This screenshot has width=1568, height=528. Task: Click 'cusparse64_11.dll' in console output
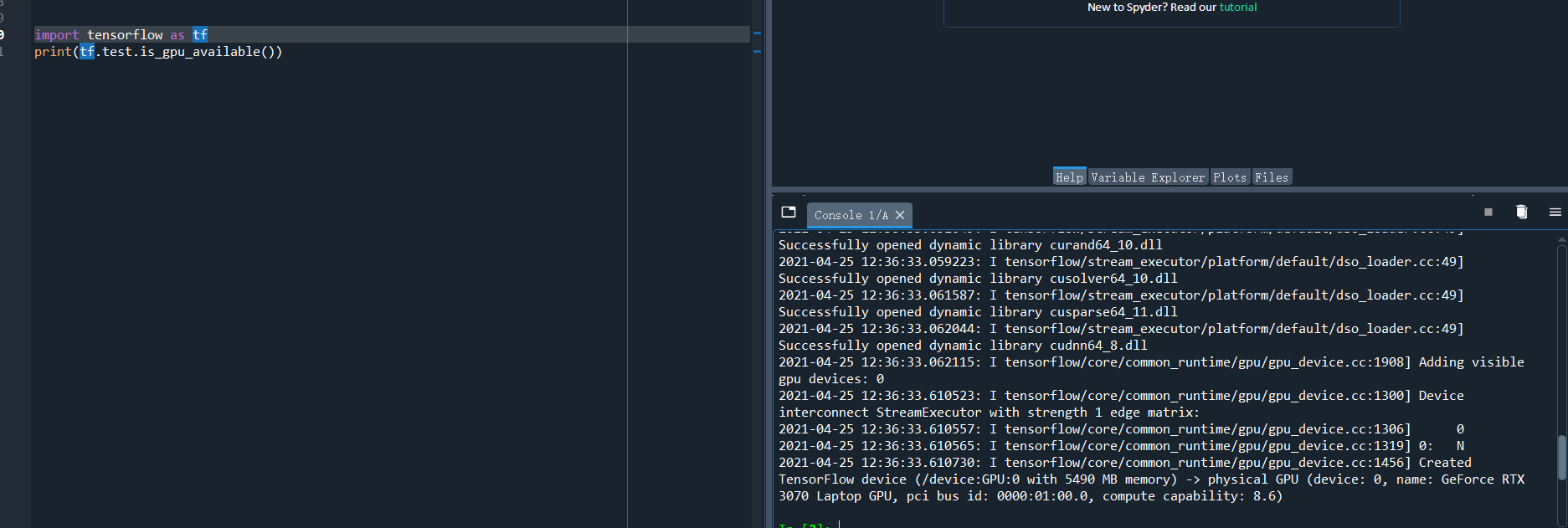coord(1113,311)
